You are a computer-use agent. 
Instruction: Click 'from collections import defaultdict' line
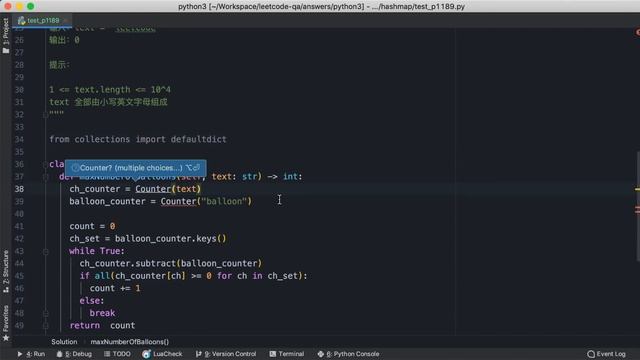tap(138, 139)
